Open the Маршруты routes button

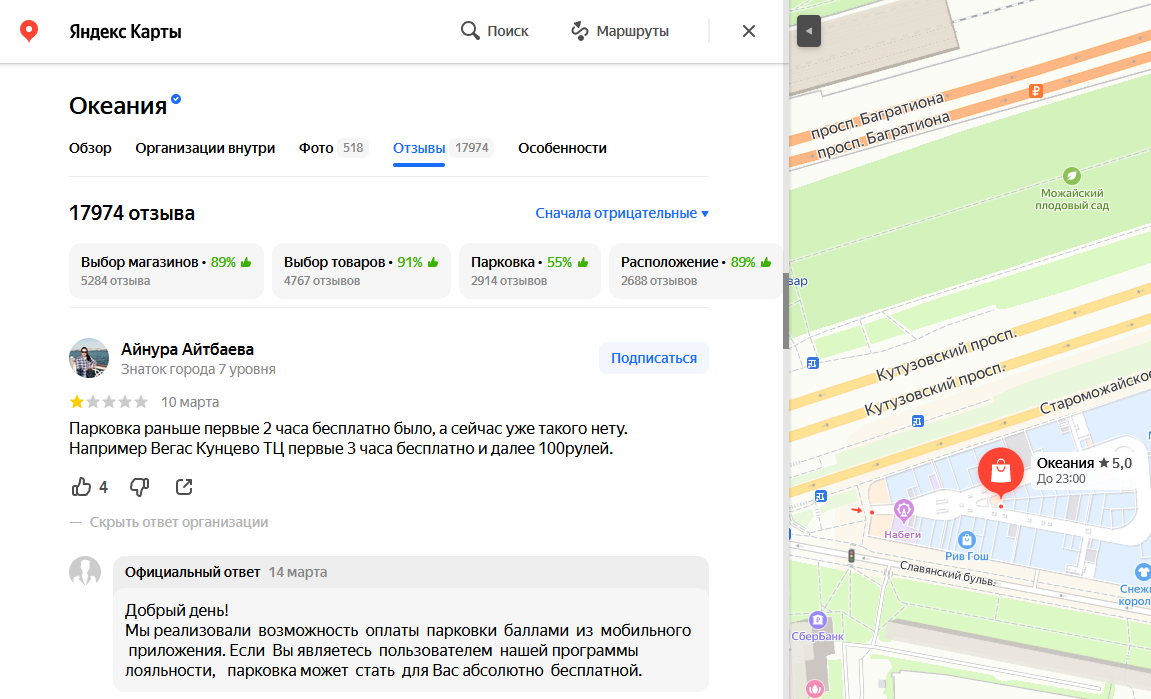620,31
